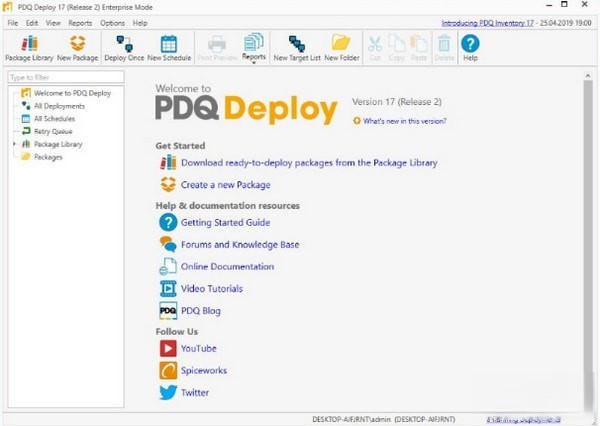Open the Options menu

pyautogui.click(x=112, y=23)
